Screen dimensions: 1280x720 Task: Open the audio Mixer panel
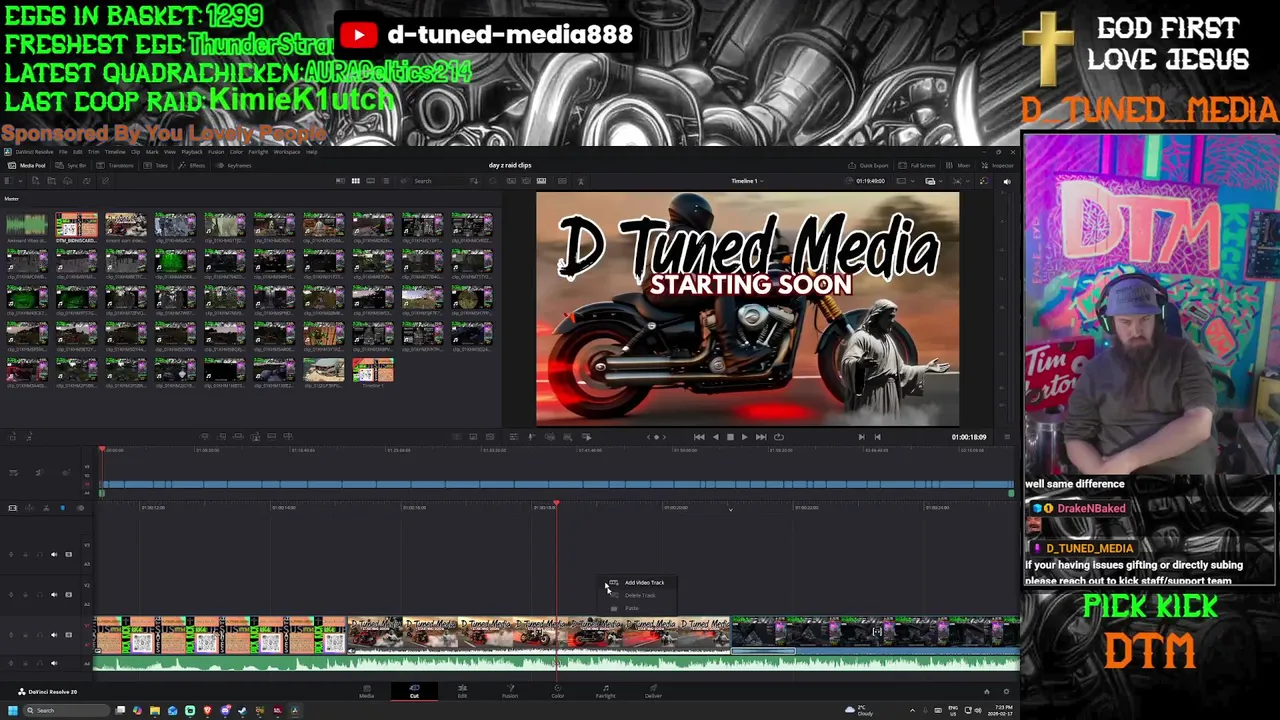click(x=959, y=165)
